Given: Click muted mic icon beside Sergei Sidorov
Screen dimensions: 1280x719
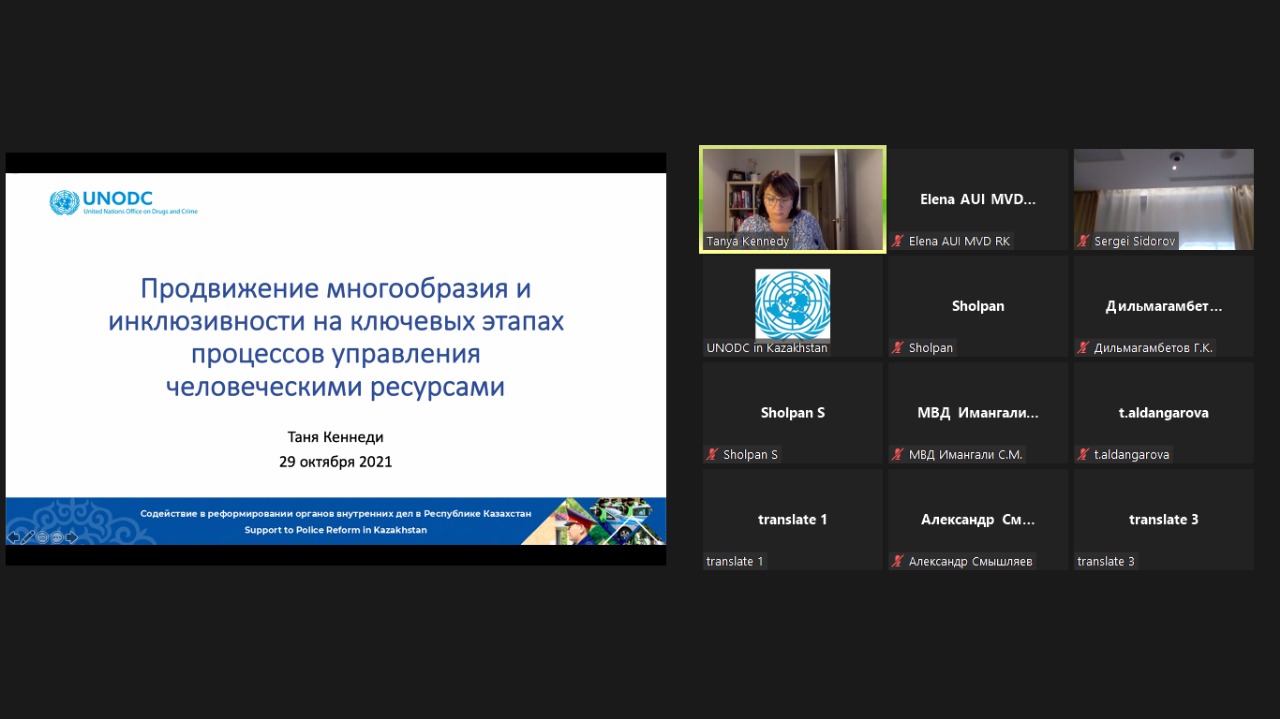Looking at the screenshot, I should tap(1083, 241).
